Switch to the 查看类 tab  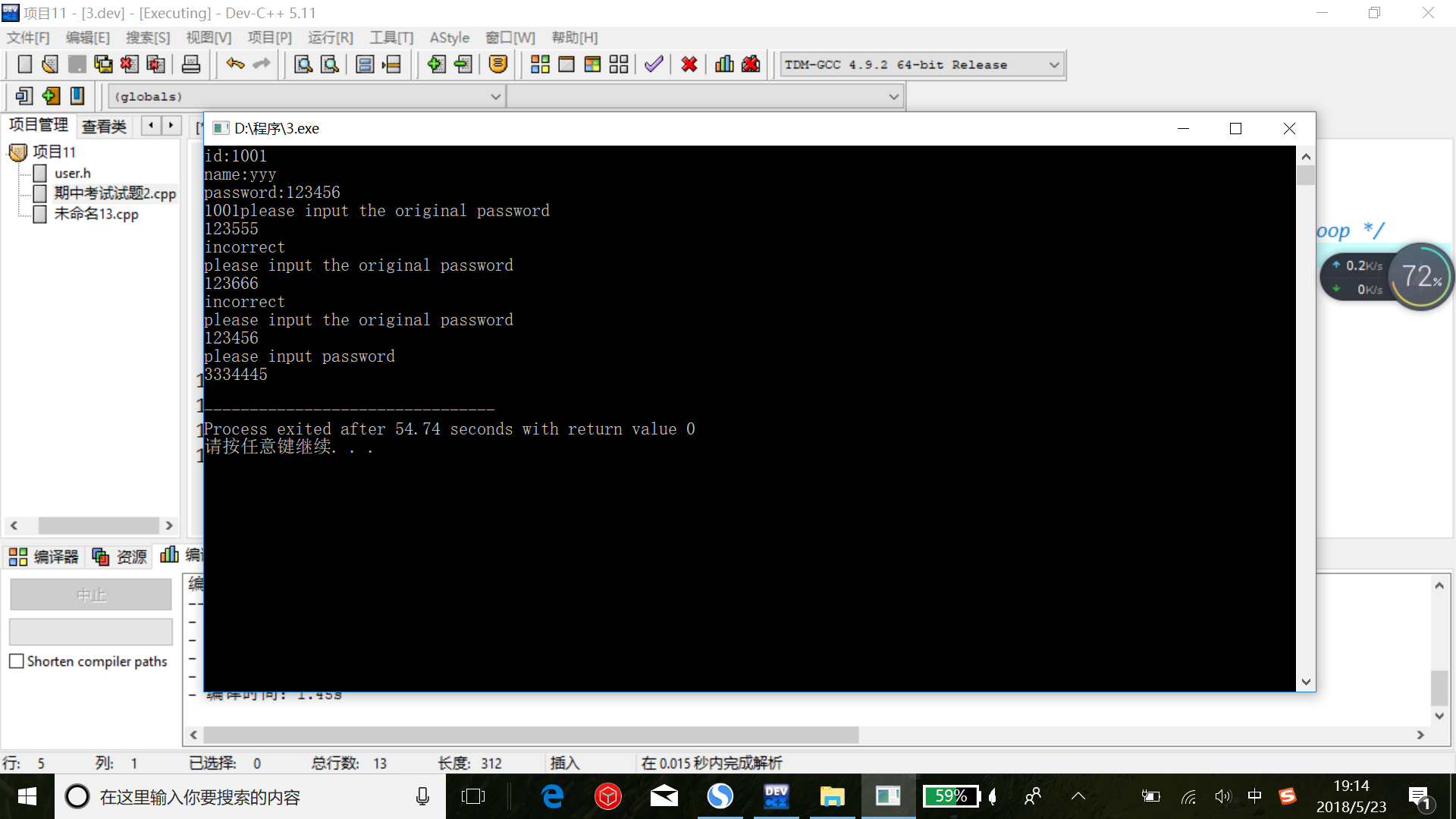tap(104, 127)
